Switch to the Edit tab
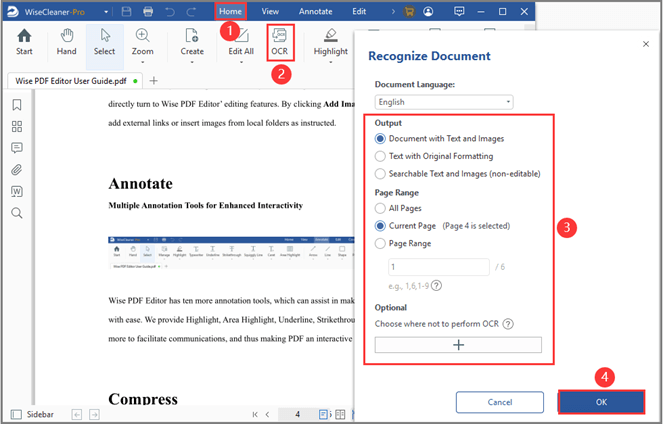 click(359, 11)
